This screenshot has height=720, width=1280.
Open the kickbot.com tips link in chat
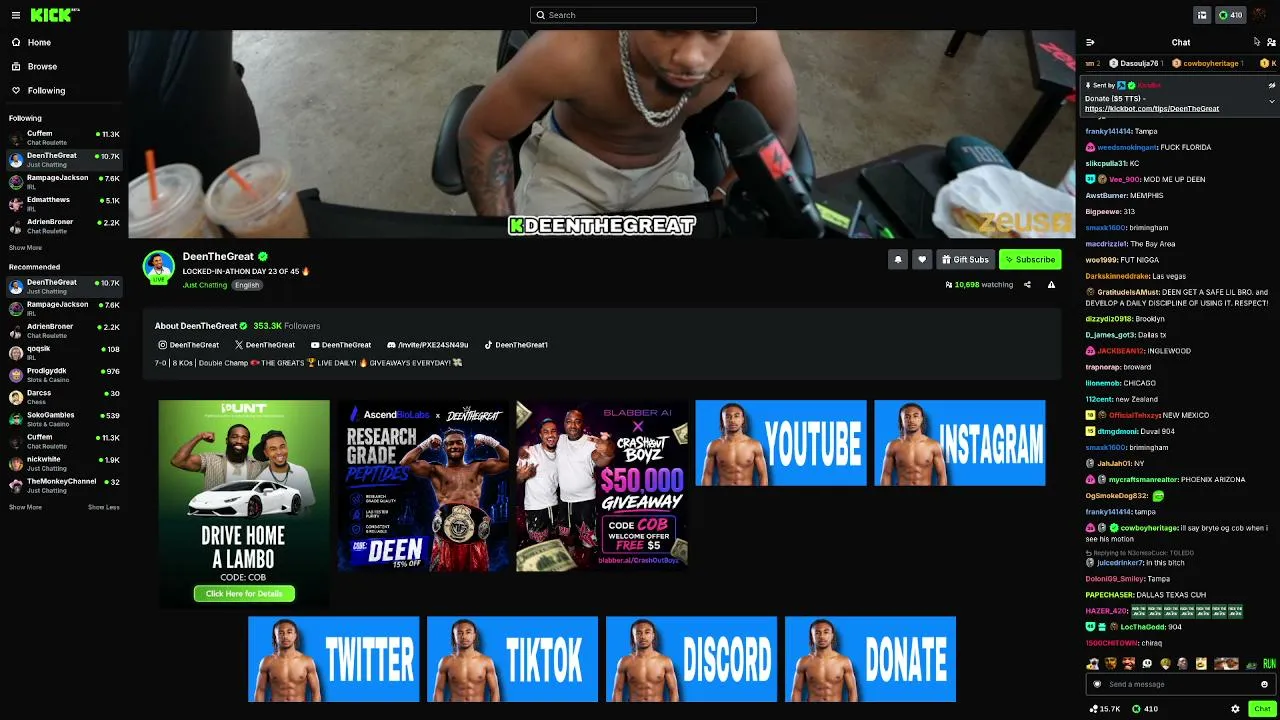(1152, 108)
